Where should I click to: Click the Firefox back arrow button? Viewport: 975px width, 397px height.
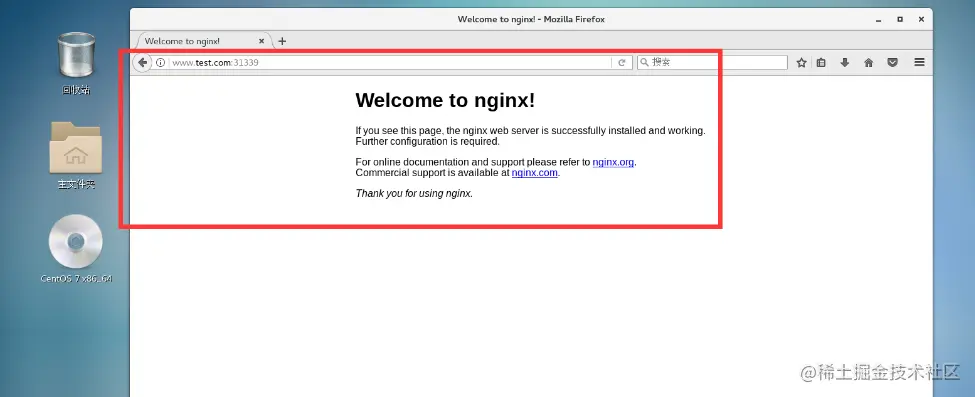[x=142, y=62]
